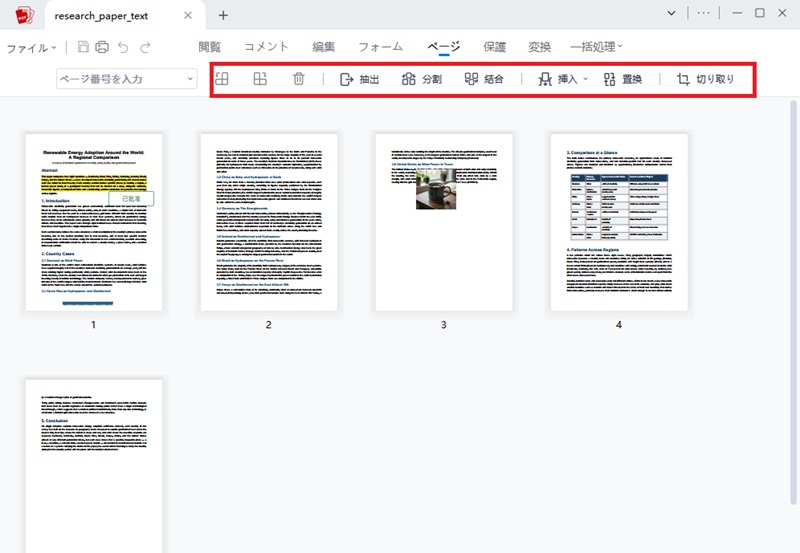
Task: Select page 4 thumbnail with table
Action: (x=619, y=222)
